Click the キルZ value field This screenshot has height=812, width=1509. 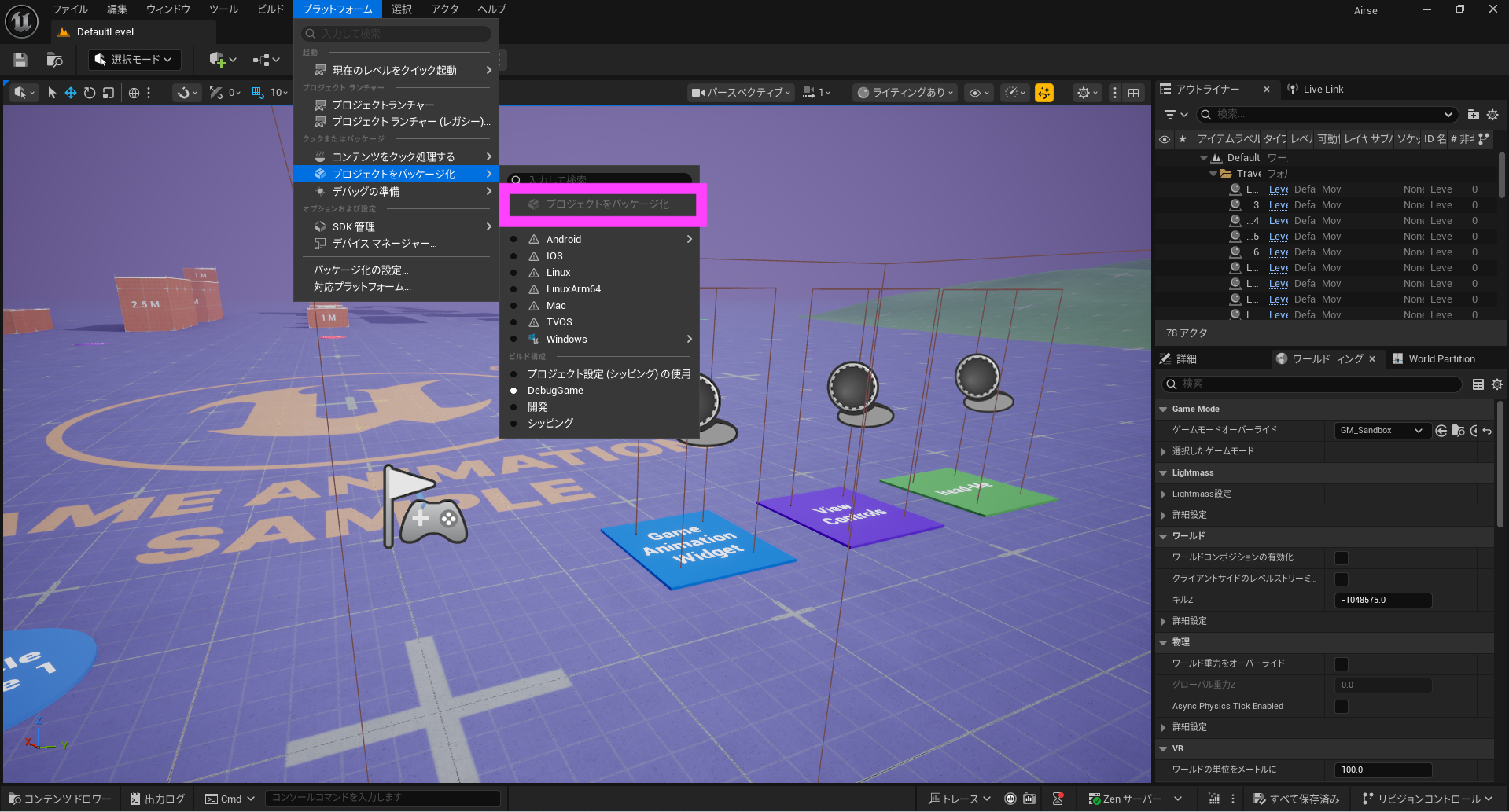[1382, 601]
